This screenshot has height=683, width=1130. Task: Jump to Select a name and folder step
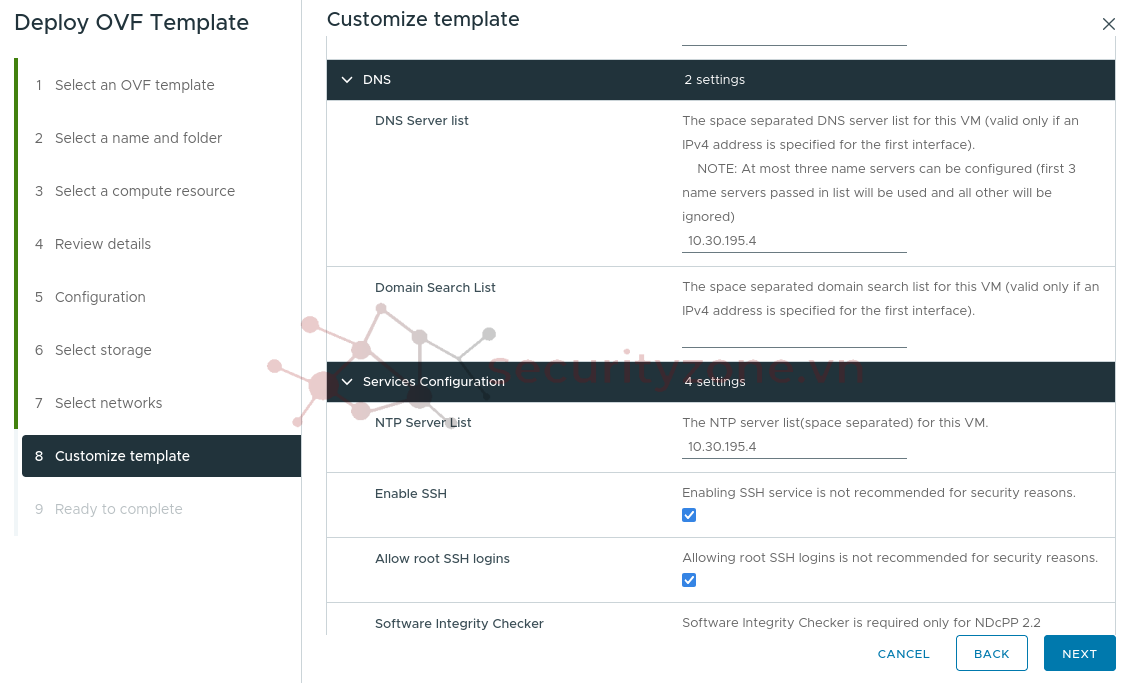[x=138, y=138]
